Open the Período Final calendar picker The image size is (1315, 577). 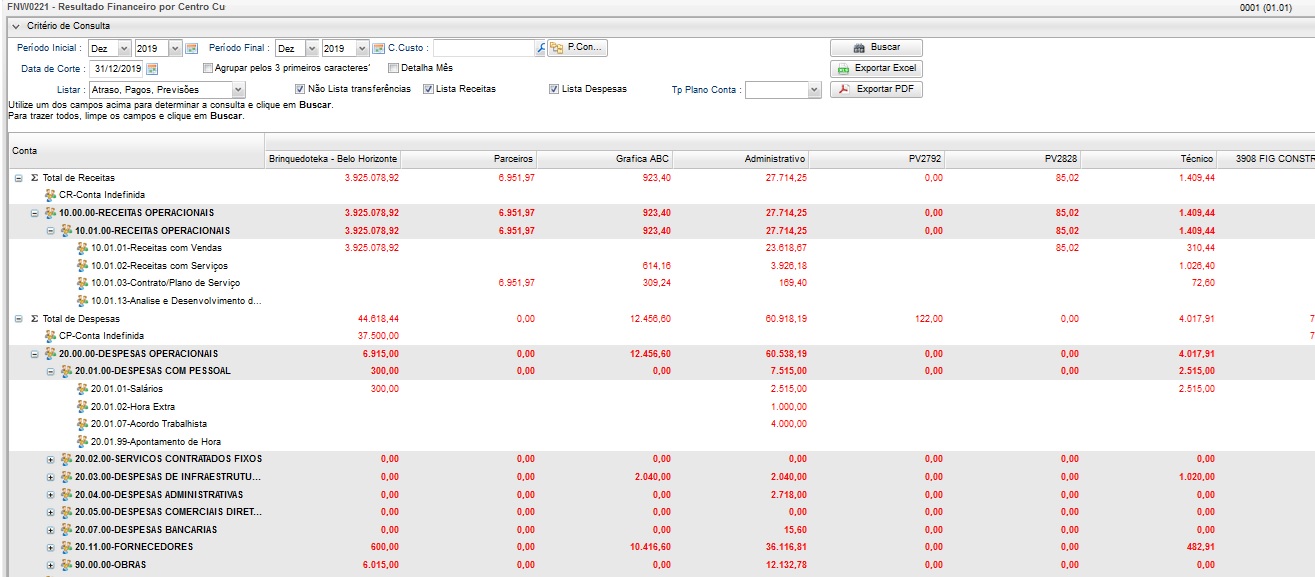click(x=378, y=48)
